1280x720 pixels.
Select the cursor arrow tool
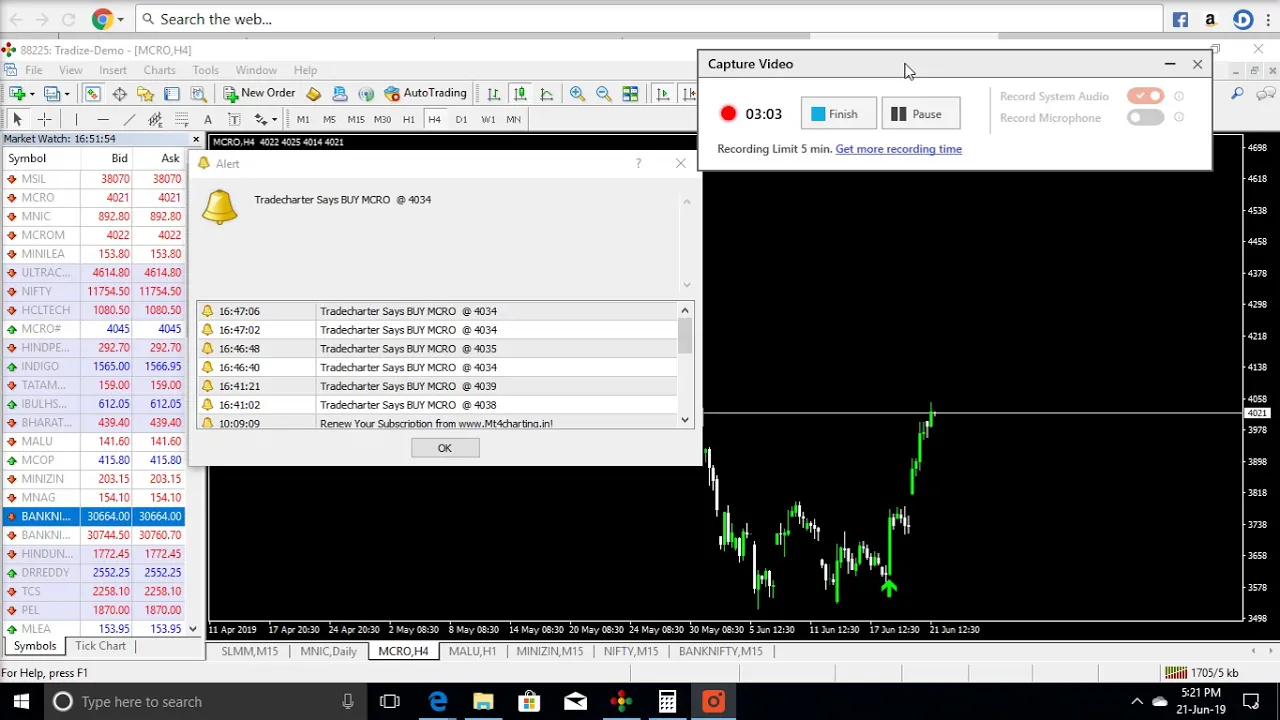pos(17,119)
